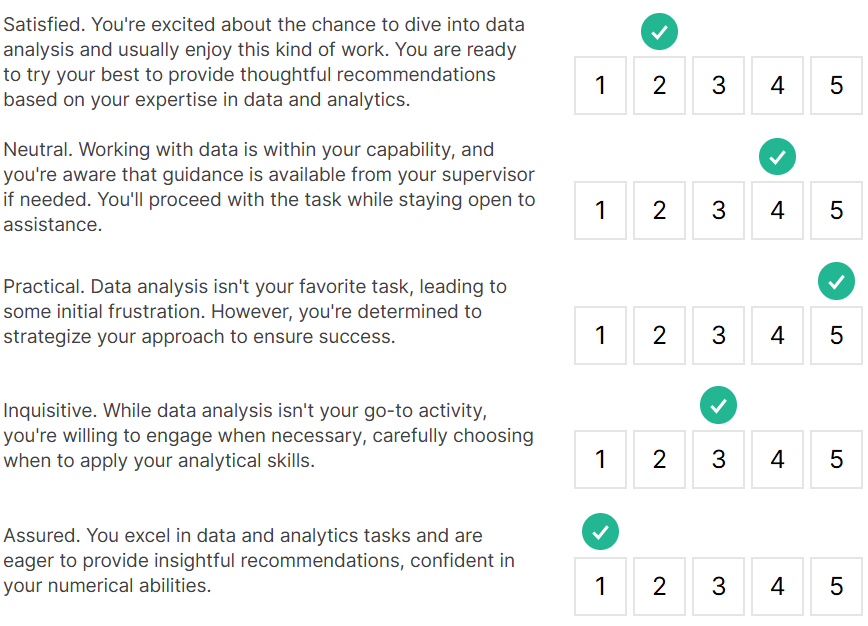
Task: Rate Satisfied statement as 1
Action: click(x=600, y=86)
